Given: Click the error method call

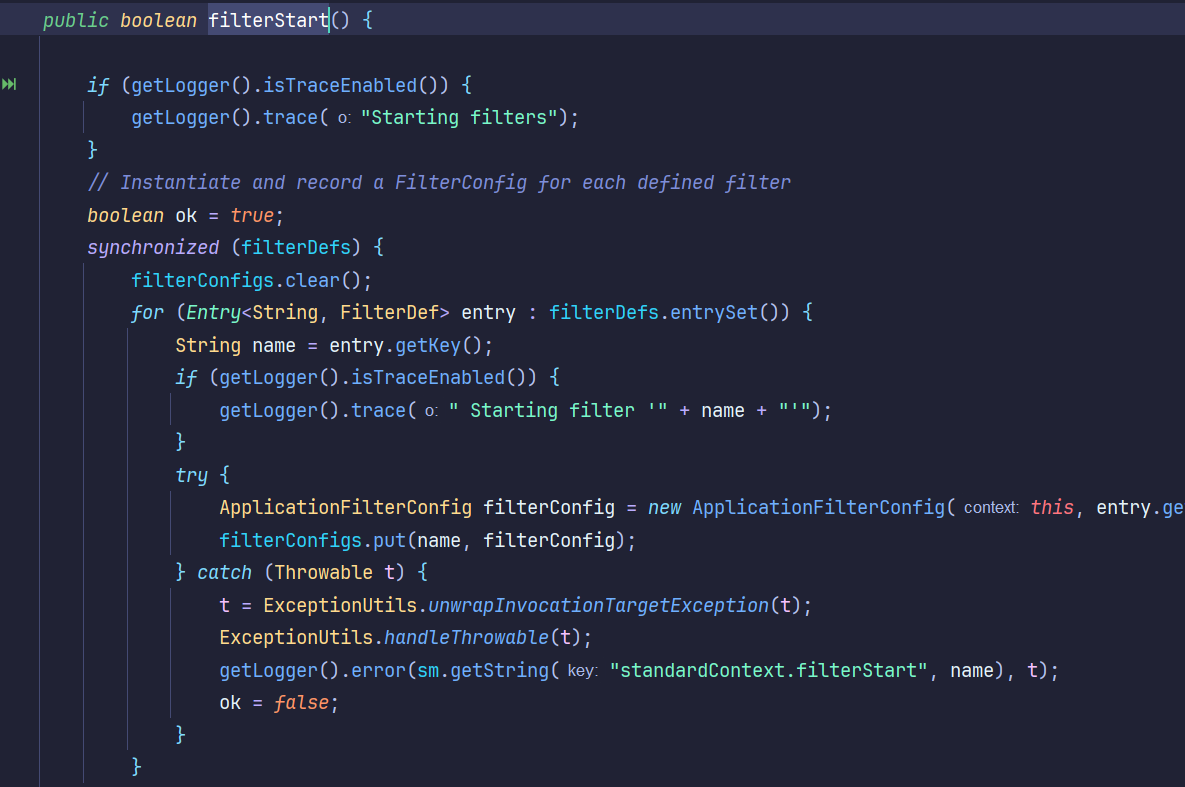Looking at the screenshot, I should [x=379, y=671].
